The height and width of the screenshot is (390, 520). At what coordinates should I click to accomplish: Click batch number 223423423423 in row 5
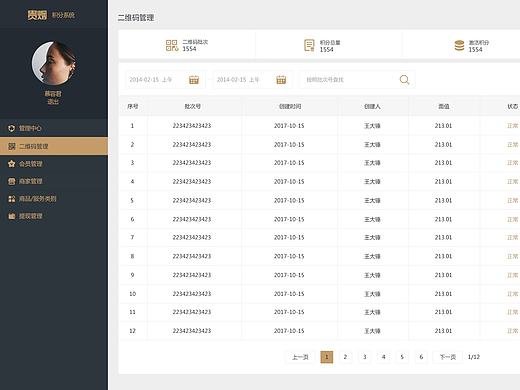tap(192, 200)
